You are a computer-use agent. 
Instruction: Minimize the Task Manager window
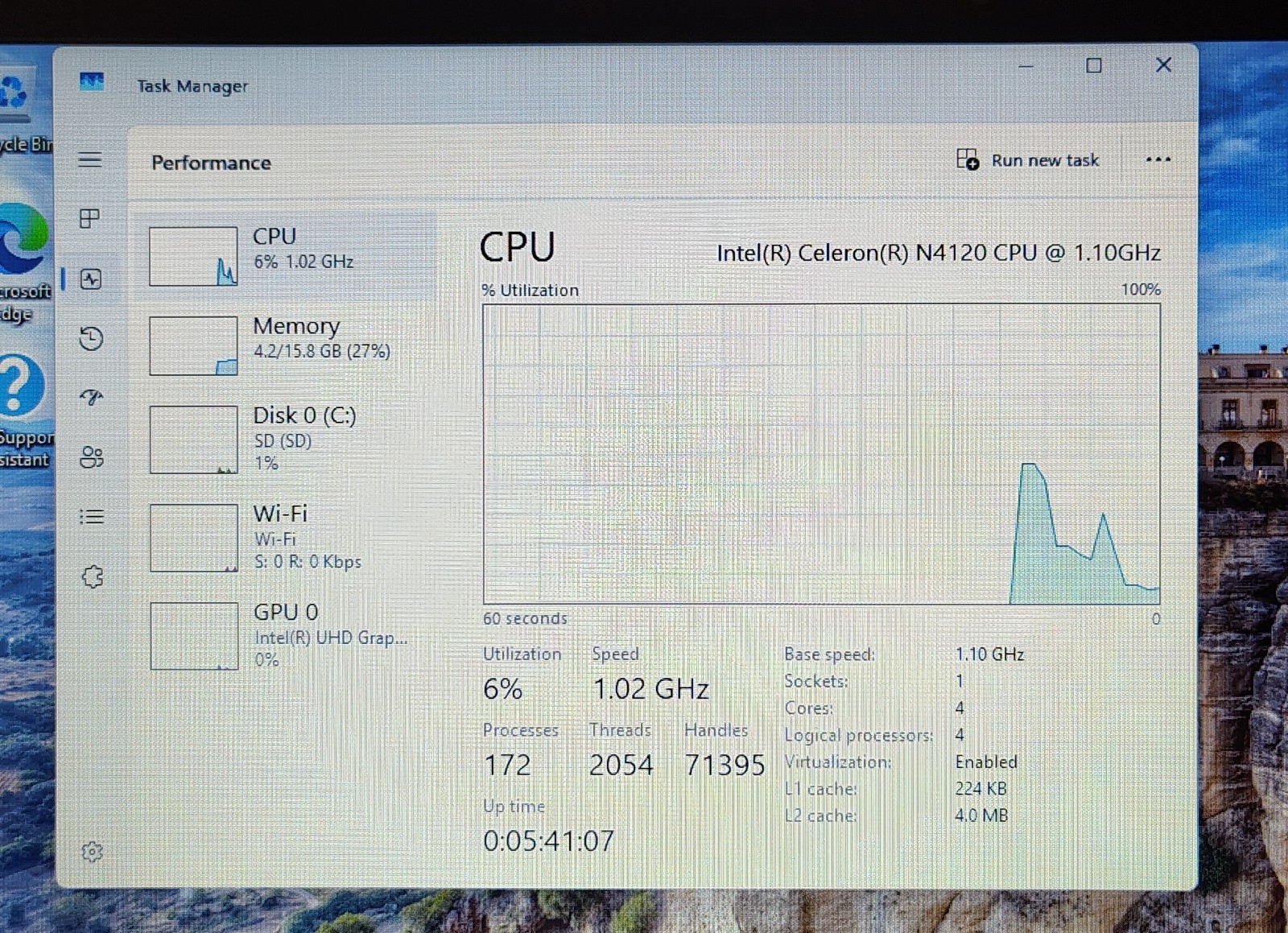1026,66
